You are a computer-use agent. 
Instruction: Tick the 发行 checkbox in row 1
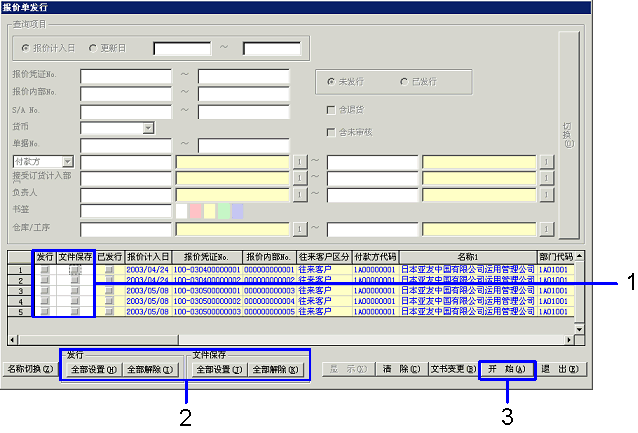(x=44, y=270)
